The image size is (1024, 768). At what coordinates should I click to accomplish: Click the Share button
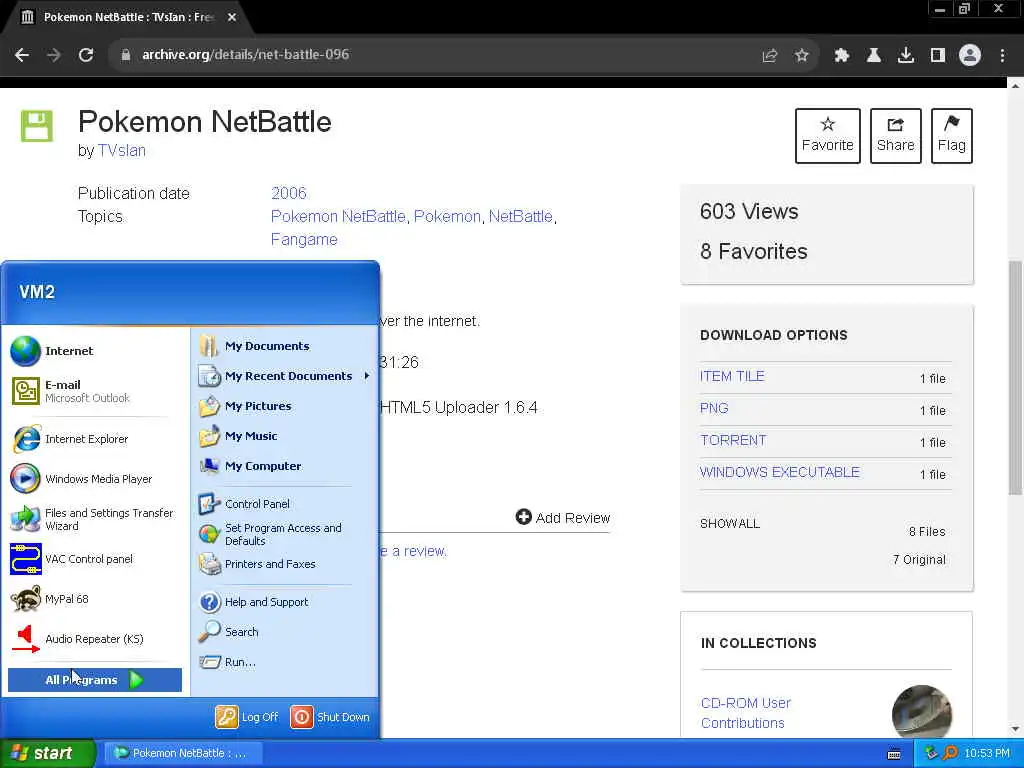[x=895, y=136]
